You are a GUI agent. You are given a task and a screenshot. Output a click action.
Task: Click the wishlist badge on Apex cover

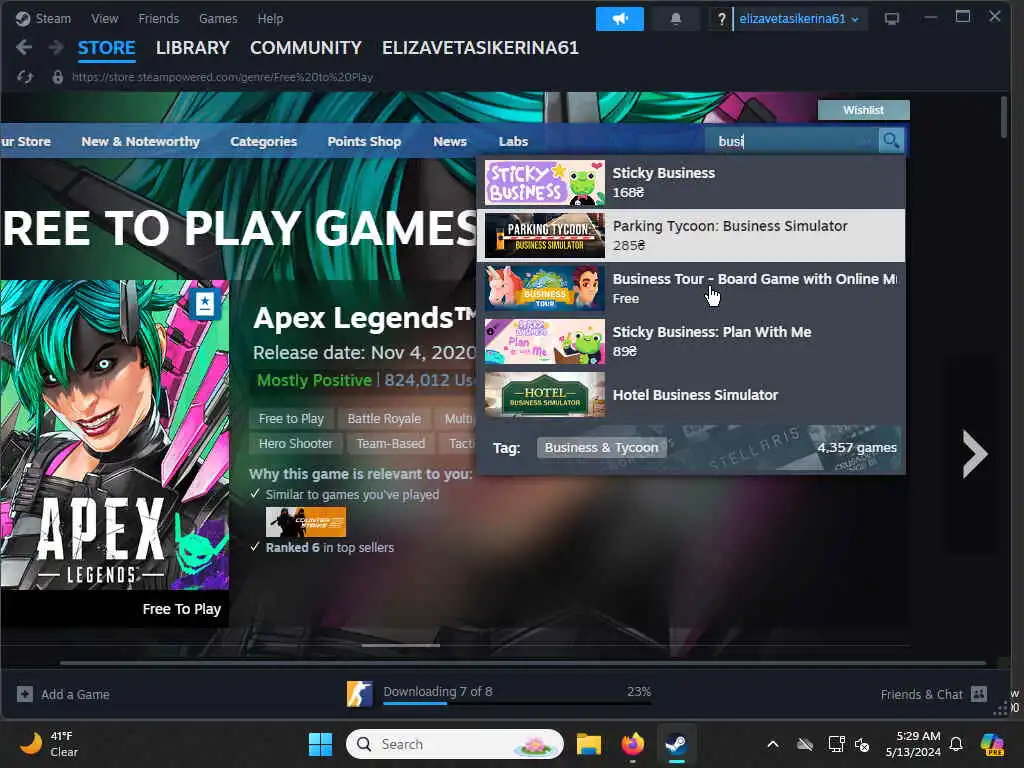[205, 304]
